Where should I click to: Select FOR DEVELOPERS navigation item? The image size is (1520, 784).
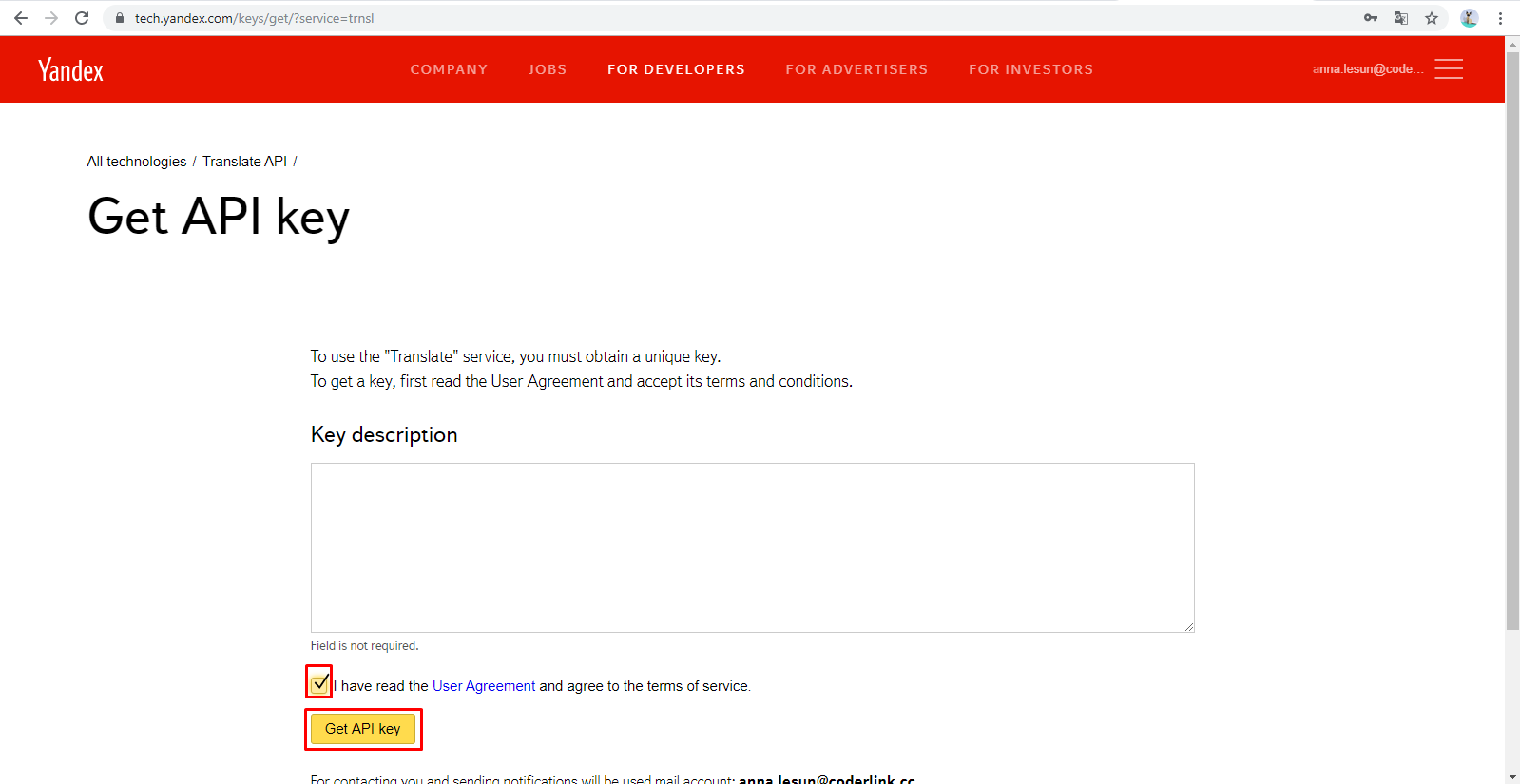click(x=676, y=69)
